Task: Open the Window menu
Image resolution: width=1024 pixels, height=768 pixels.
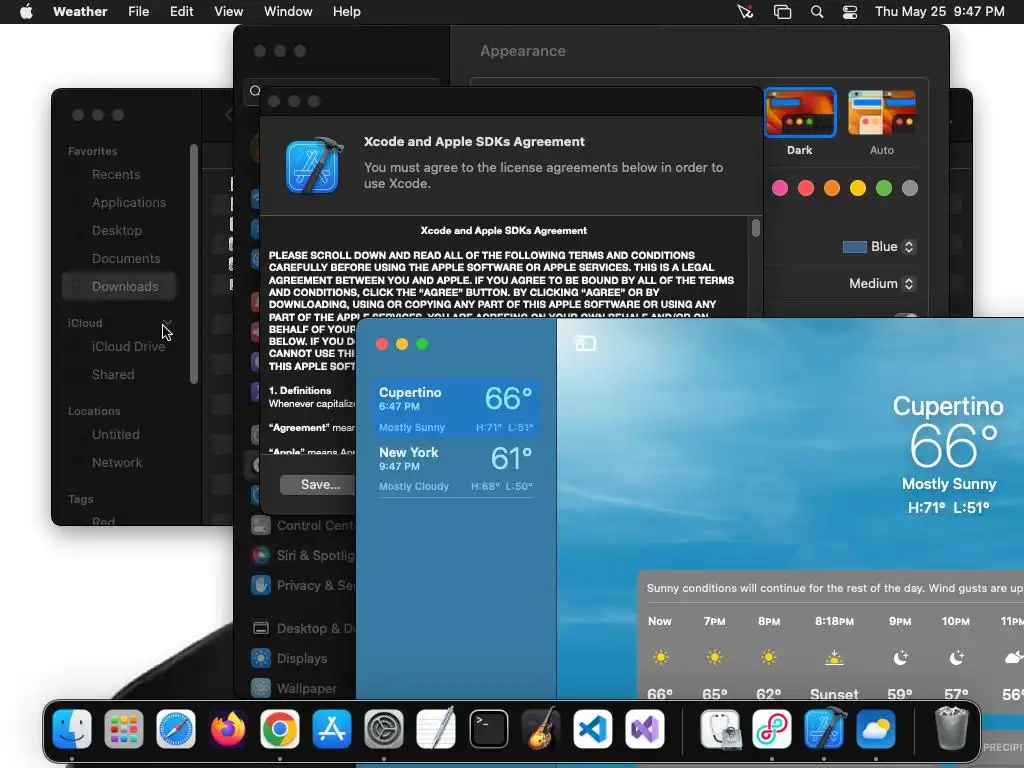Action: click(288, 12)
